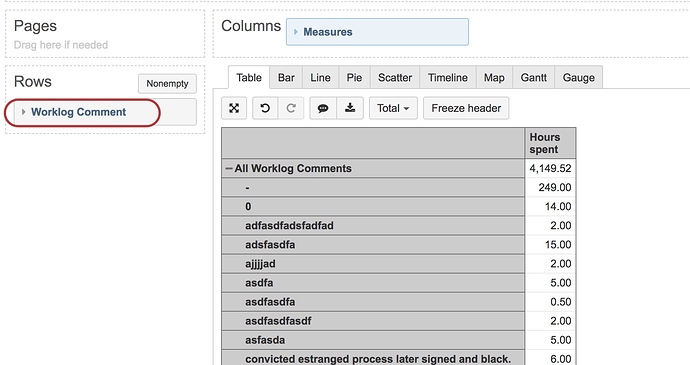Image resolution: width=690 pixels, height=365 pixels.
Task: Open the Timeline tab
Action: coord(448,77)
